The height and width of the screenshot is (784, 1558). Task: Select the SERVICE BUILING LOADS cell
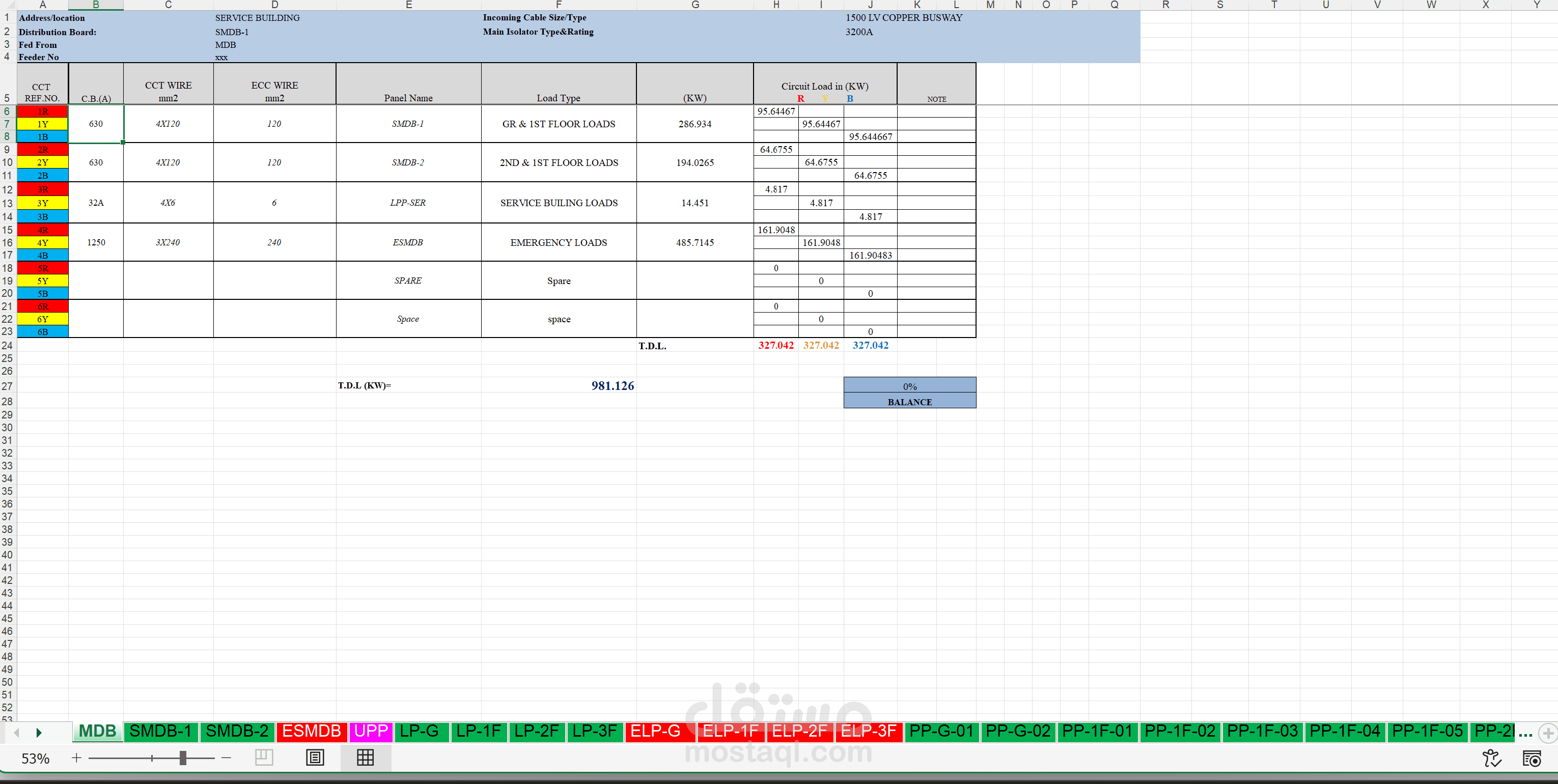(559, 203)
